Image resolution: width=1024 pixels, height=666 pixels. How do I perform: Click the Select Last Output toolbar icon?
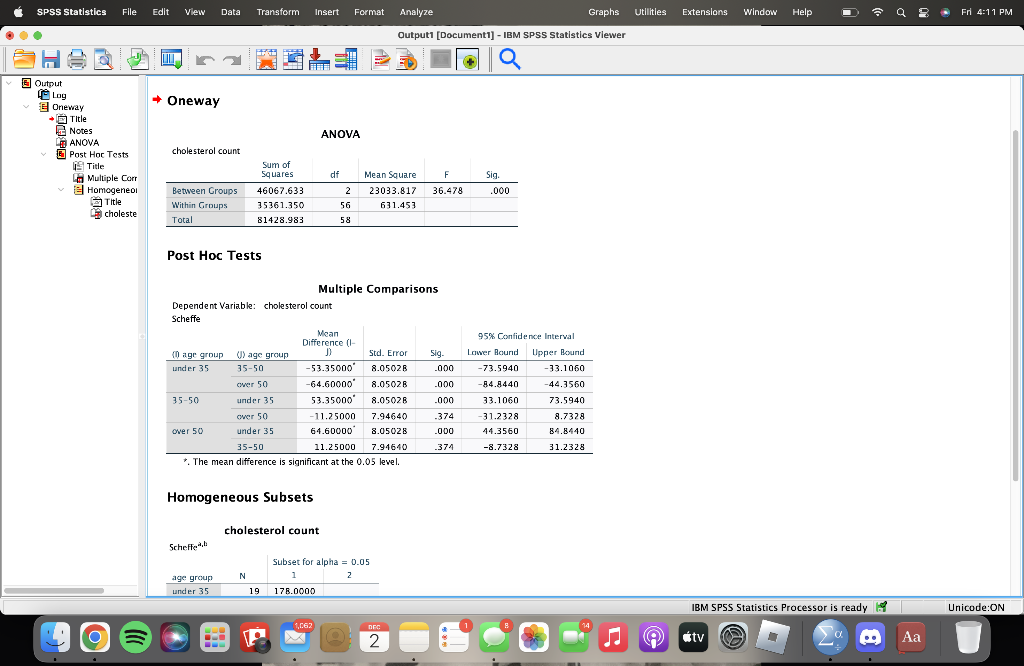[381, 59]
